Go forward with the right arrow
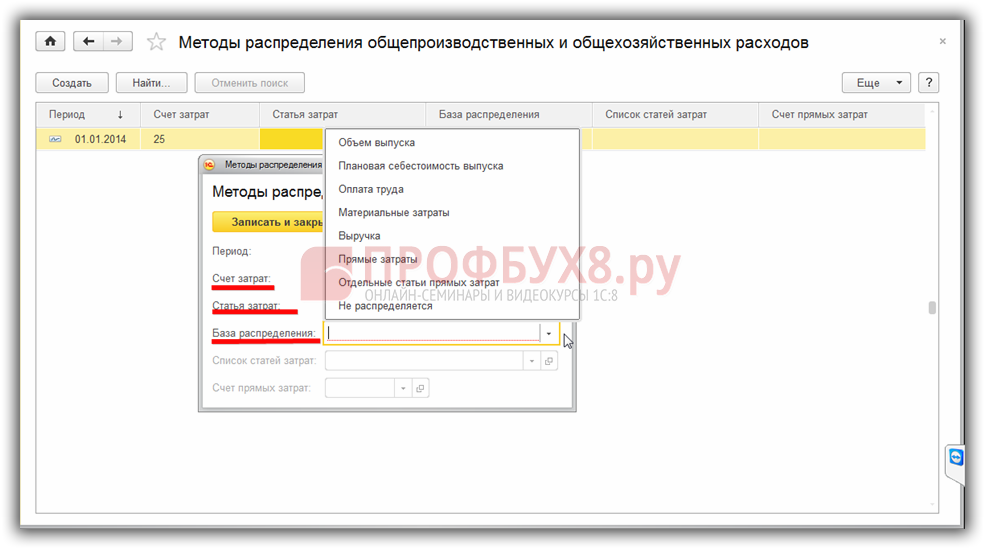 point(117,42)
